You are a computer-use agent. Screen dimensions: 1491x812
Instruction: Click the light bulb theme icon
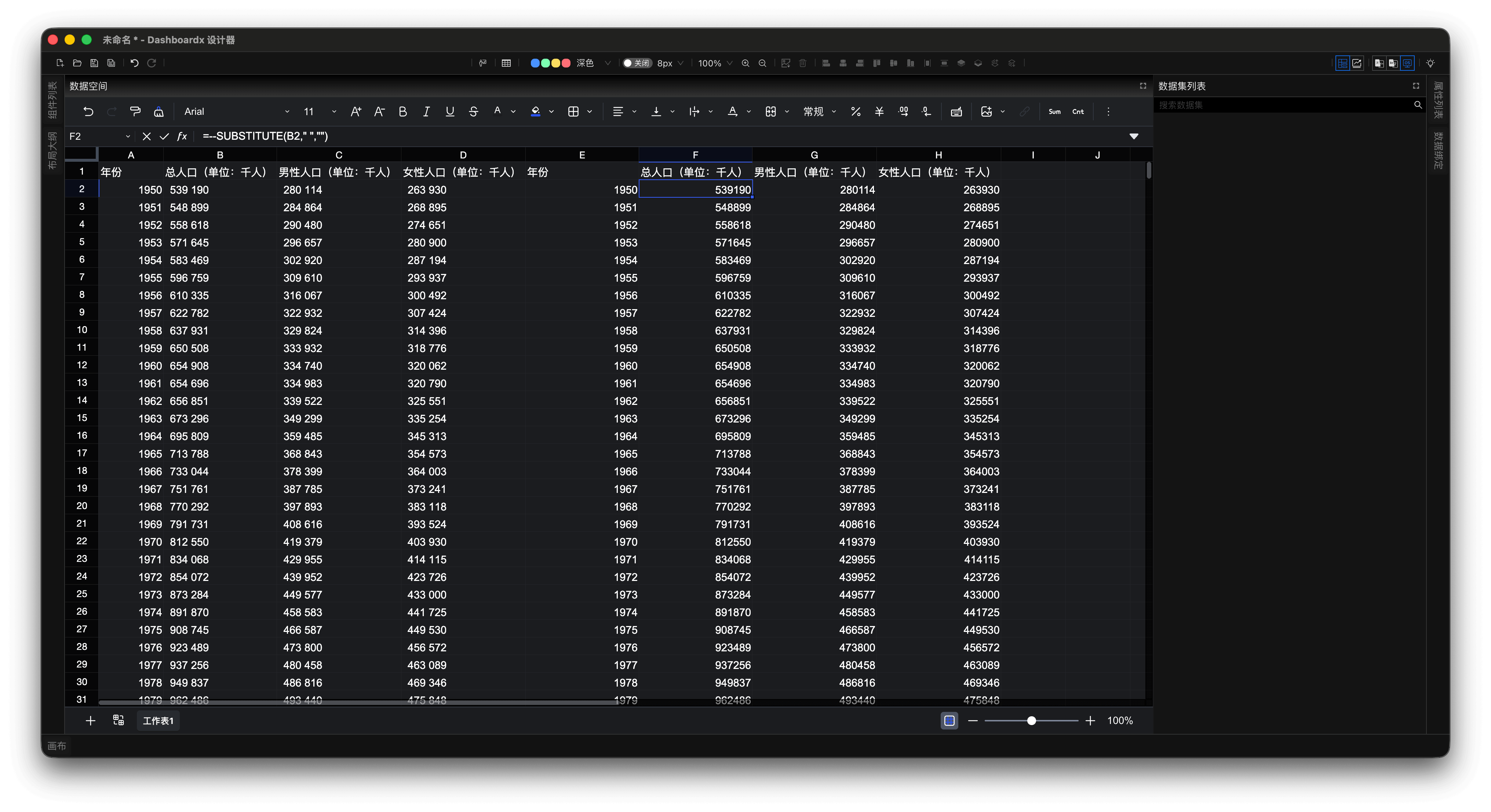(1430, 63)
